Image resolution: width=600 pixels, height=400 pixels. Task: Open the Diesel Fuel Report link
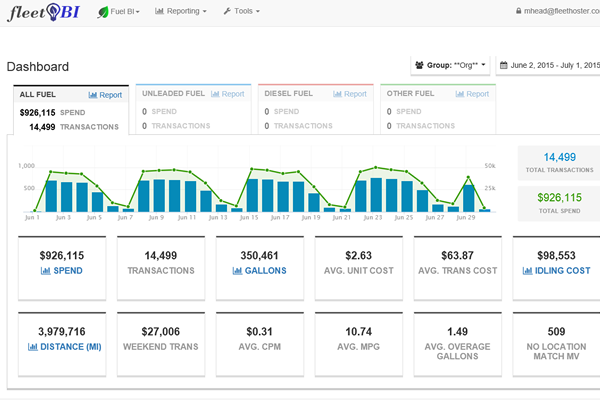pos(350,94)
